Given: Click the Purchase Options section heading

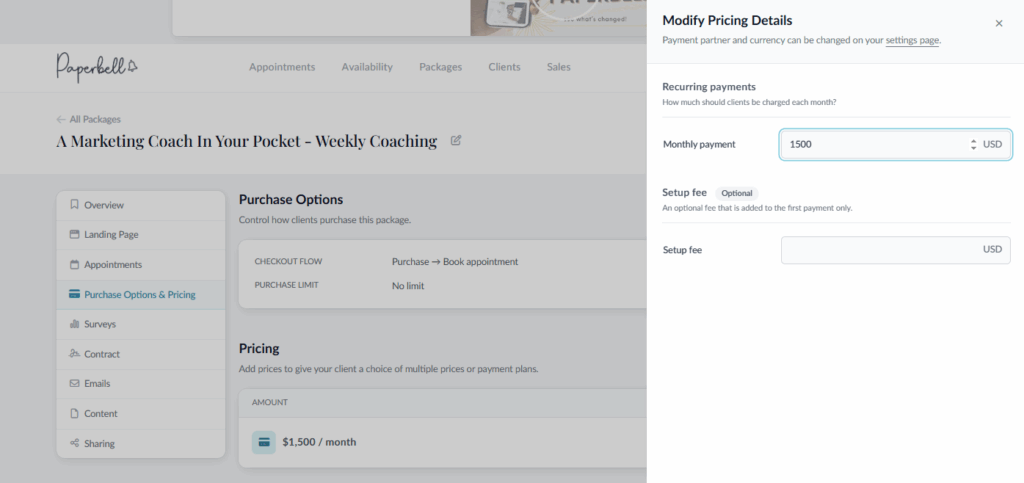Looking at the screenshot, I should tap(291, 199).
